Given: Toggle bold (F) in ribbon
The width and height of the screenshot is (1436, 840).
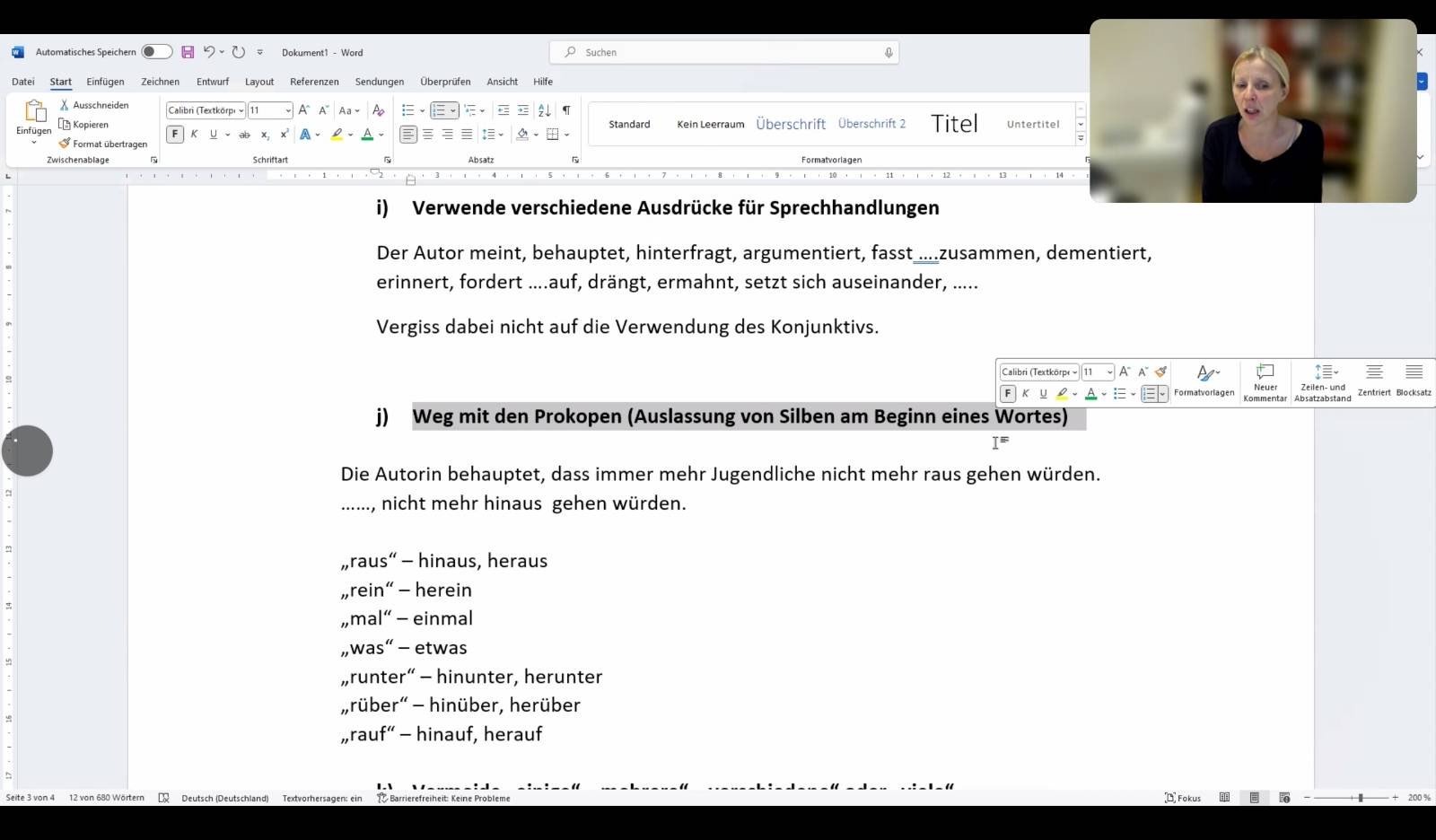Looking at the screenshot, I should [x=175, y=135].
